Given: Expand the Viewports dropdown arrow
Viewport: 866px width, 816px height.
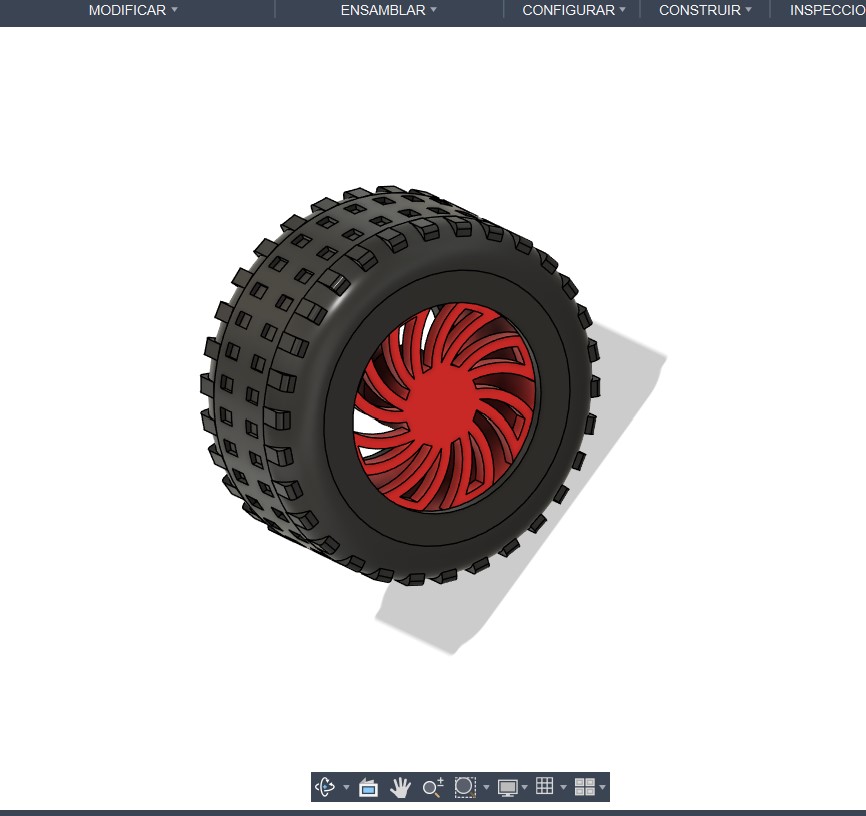Looking at the screenshot, I should click(603, 787).
